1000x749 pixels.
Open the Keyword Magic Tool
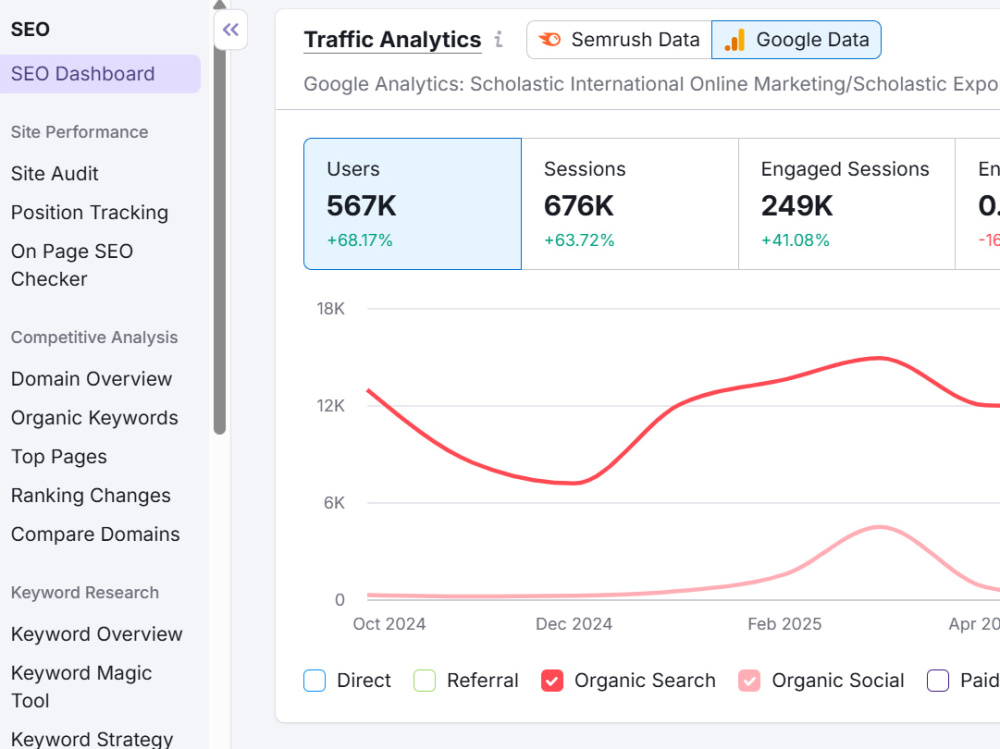tap(82, 686)
